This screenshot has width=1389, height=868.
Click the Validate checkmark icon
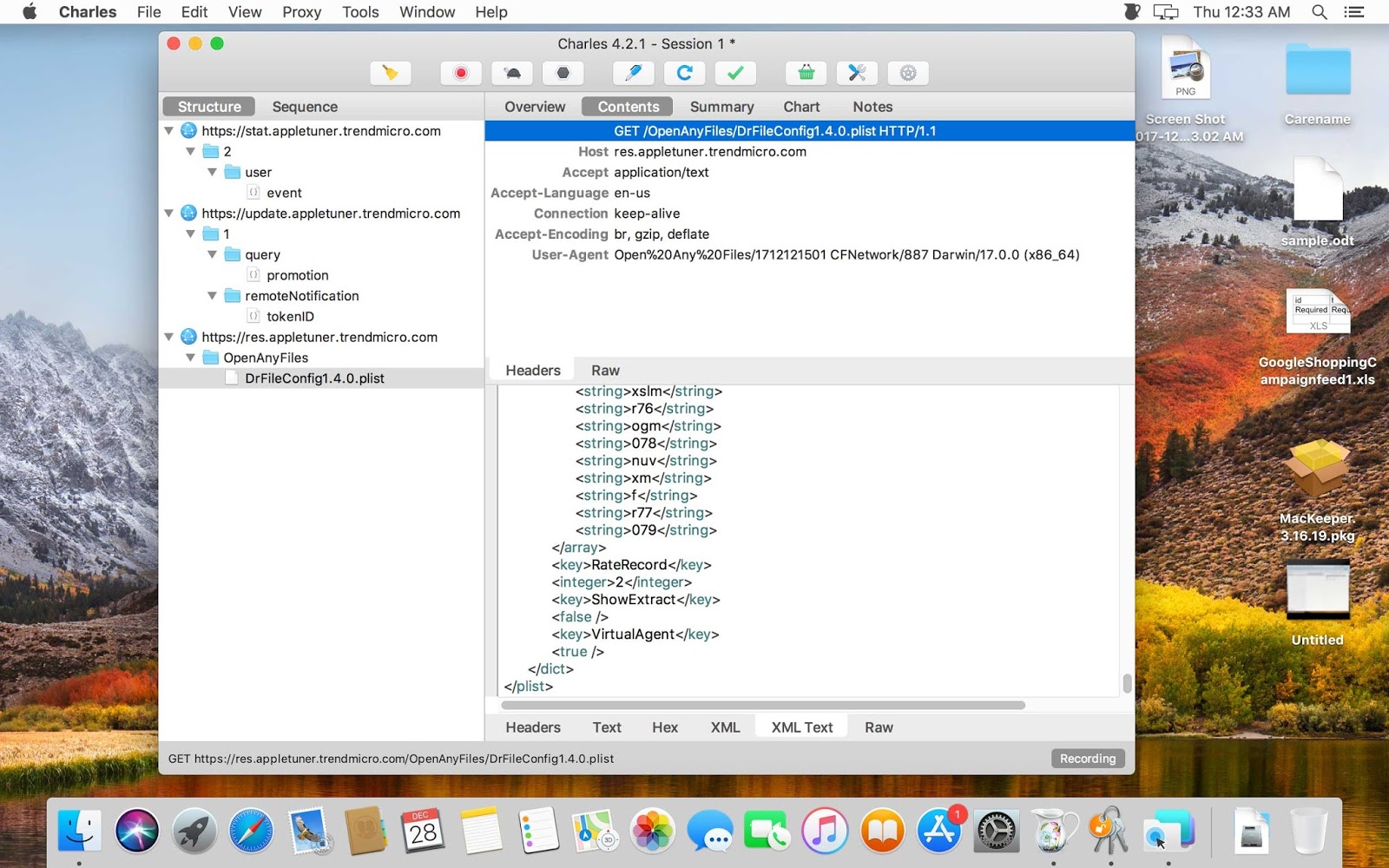point(735,73)
